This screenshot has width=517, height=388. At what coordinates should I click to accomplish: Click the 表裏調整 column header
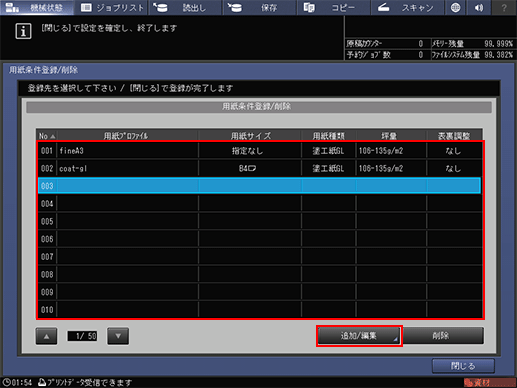click(454, 136)
